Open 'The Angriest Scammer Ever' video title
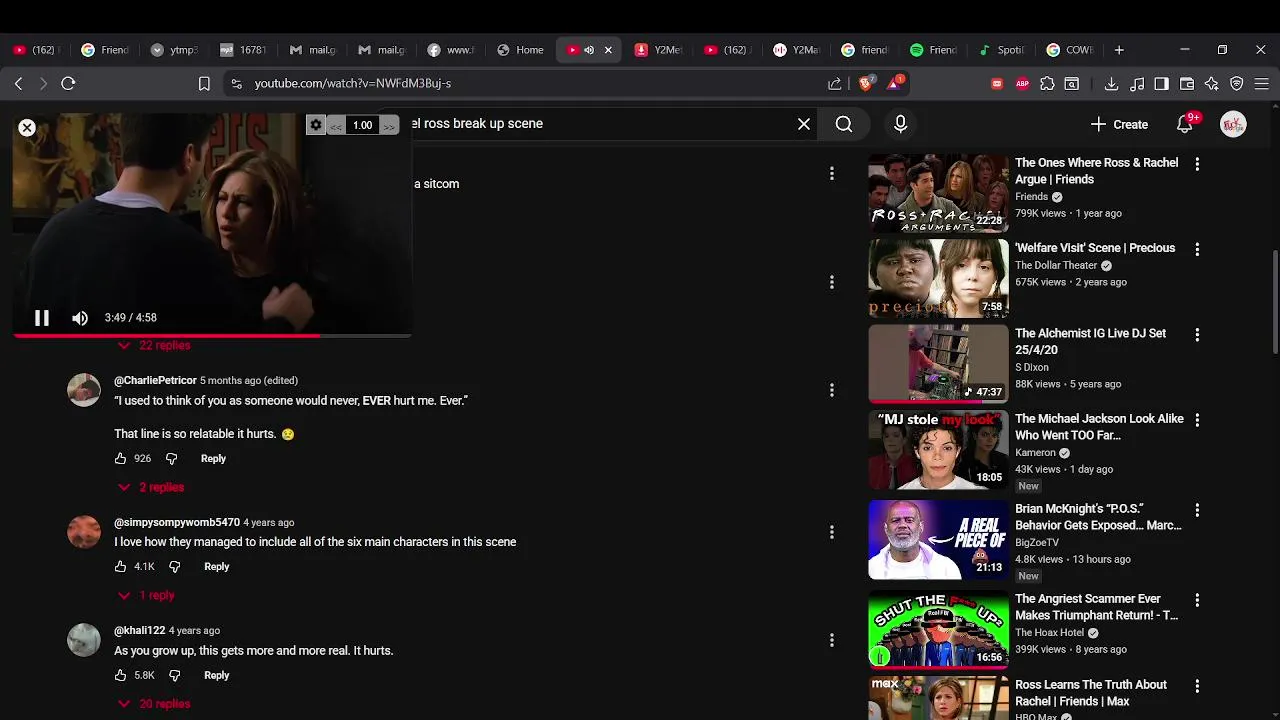Image resolution: width=1280 pixels, height=720 pixels. 1096,607
